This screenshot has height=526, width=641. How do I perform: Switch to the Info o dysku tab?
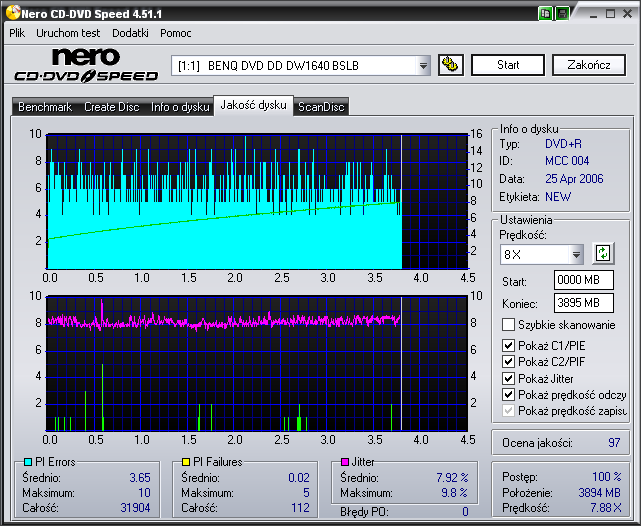click(x=180, y=107)
